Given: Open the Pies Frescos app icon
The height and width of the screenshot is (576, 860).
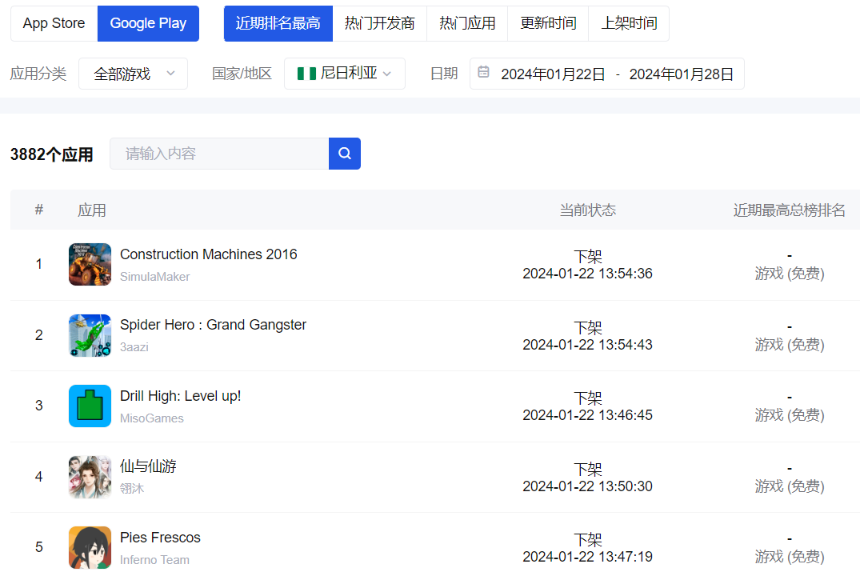Looking at the screenshot, I should click(x=90, y=547).
